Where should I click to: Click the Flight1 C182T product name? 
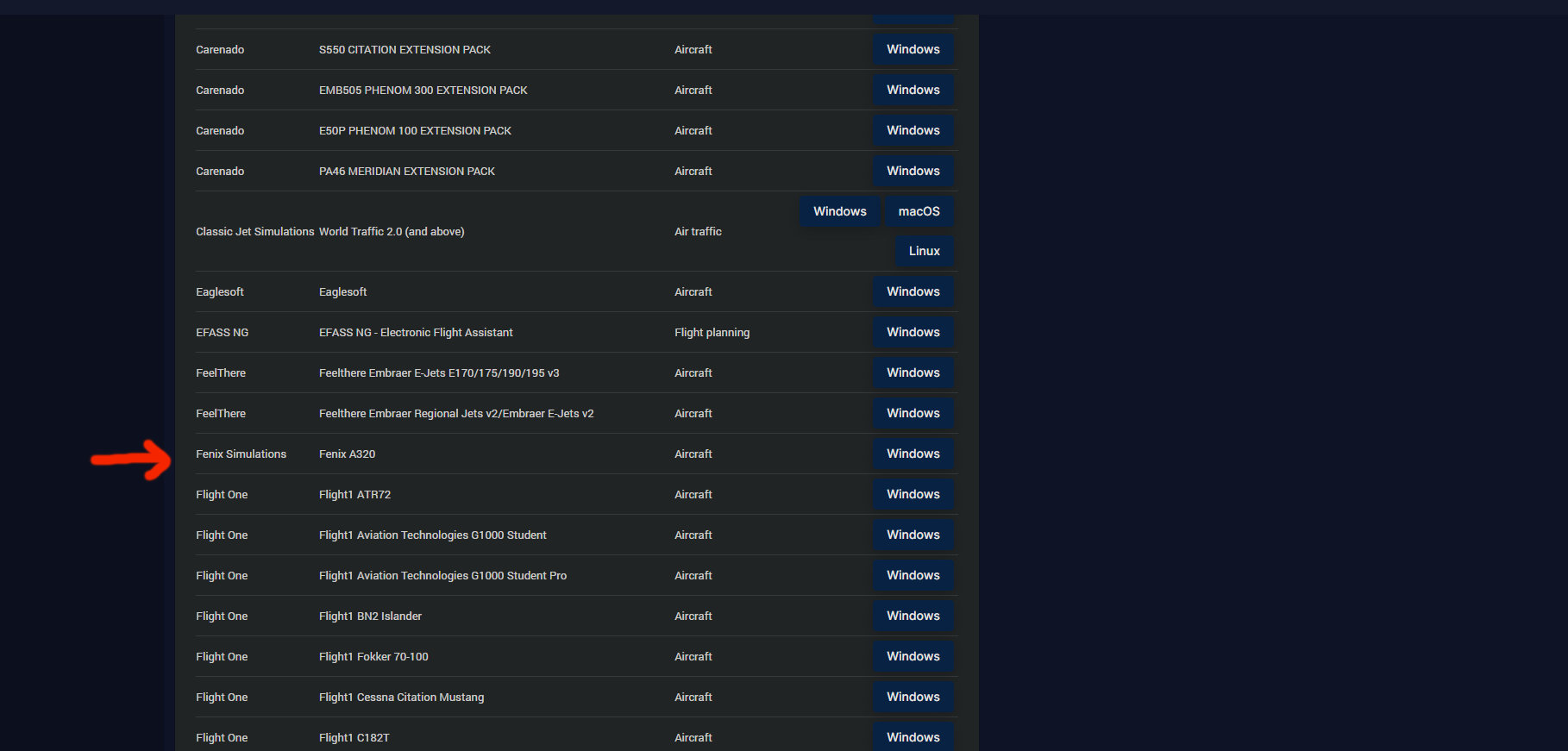[354, 738]
